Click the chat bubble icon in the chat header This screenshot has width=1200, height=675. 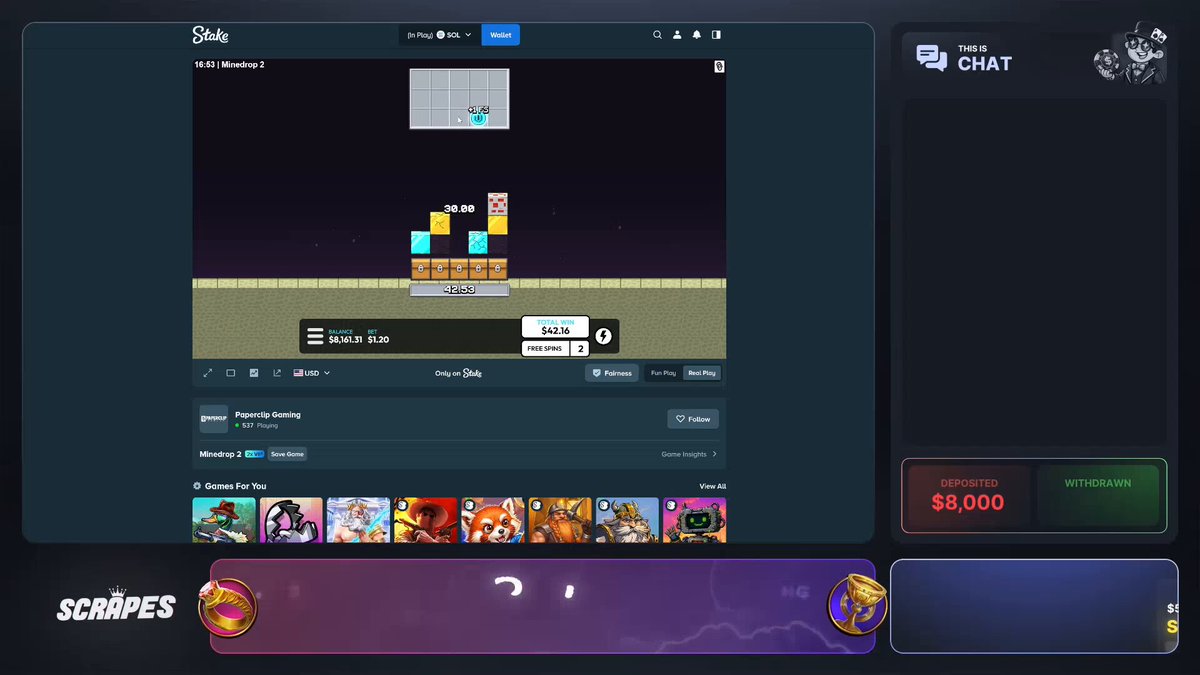(x=932, y=58)
